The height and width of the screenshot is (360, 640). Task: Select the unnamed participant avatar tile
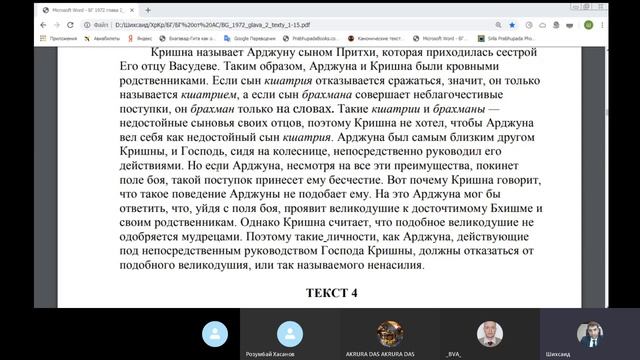click(x=215, y=334)
